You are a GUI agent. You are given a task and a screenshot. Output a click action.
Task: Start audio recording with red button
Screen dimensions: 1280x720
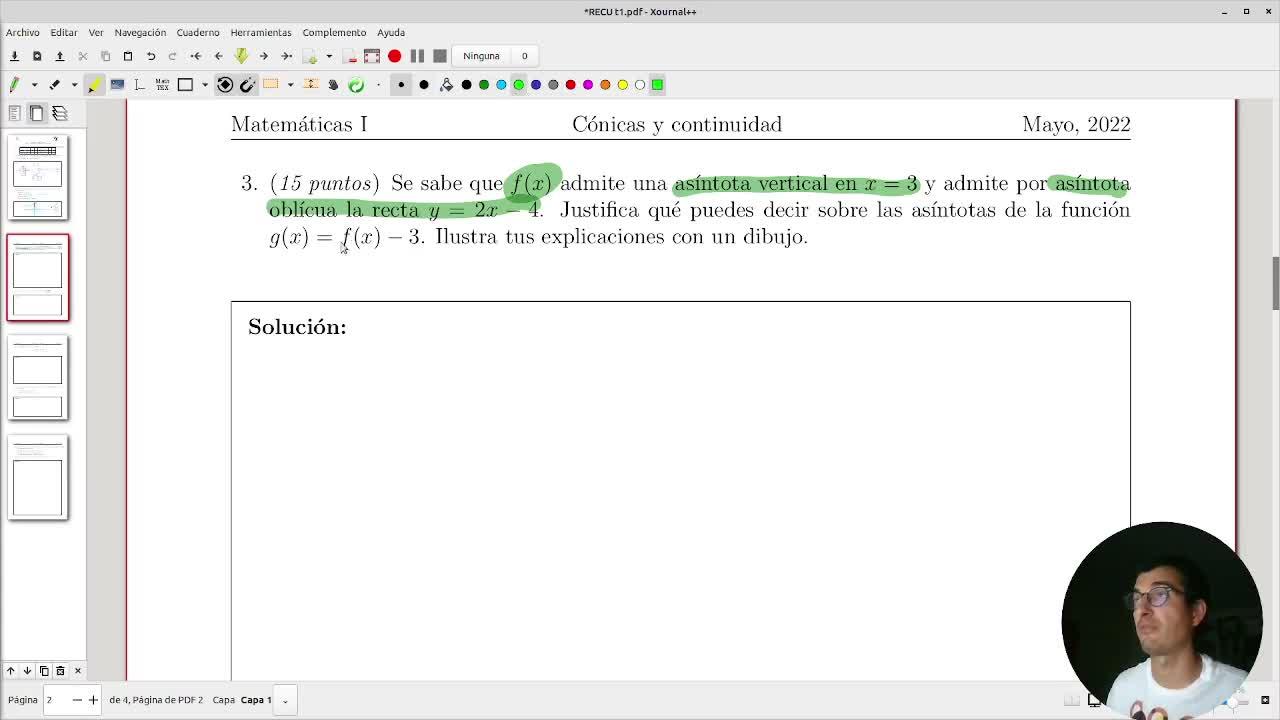coord(395,56)
